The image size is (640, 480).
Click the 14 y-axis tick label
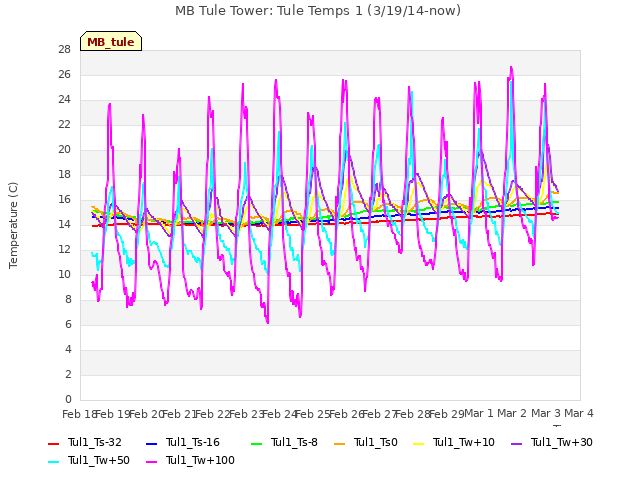64,224
